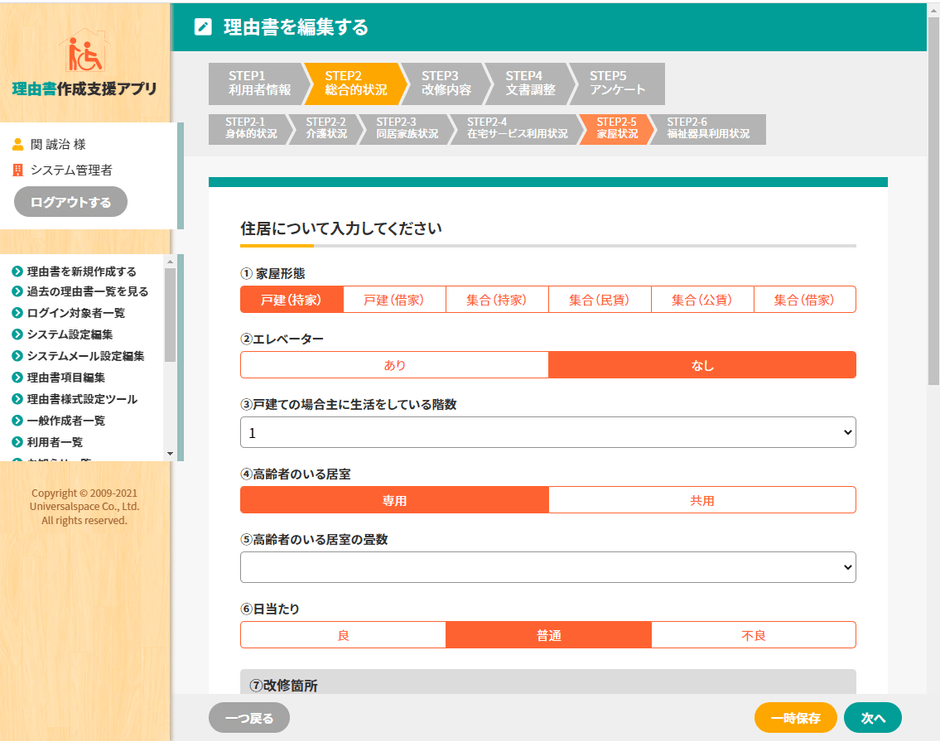Image resolution: width=940 pixels, height=741 pixels.
Task: Click the wheelchair app logo icon
Action: 85,54
